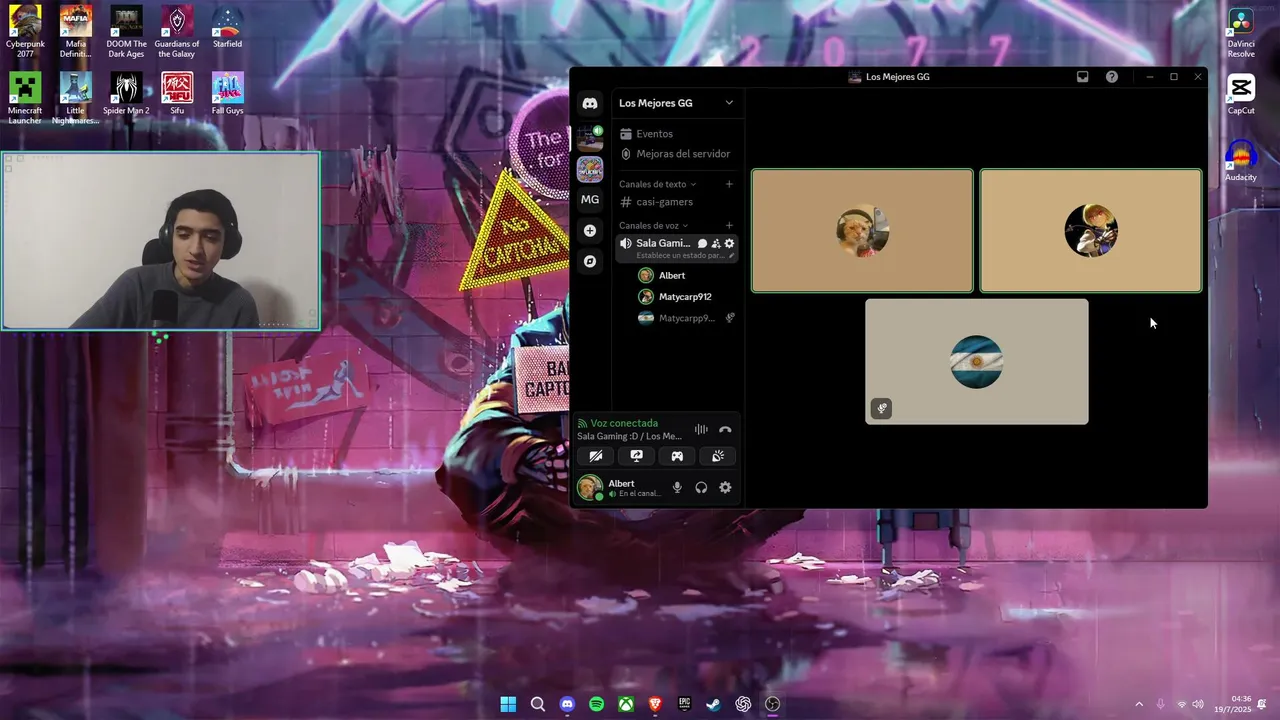
Task: Turn on camera in voice panel
Action: click(596, 456)
